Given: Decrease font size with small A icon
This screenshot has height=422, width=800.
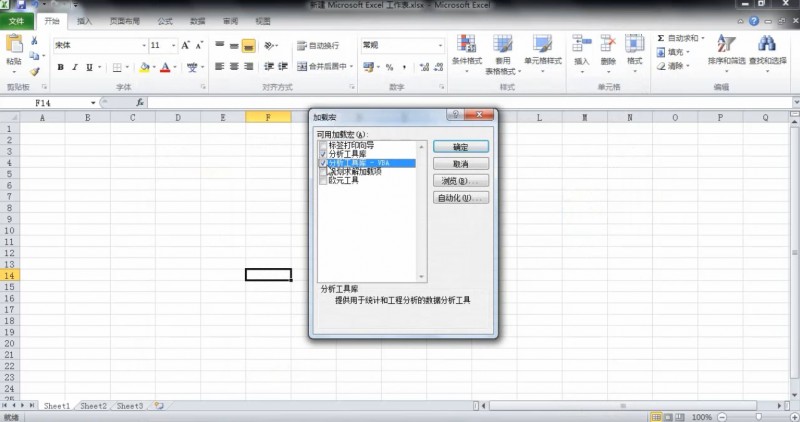Looking at the screenshot, I should coord(199,45).
